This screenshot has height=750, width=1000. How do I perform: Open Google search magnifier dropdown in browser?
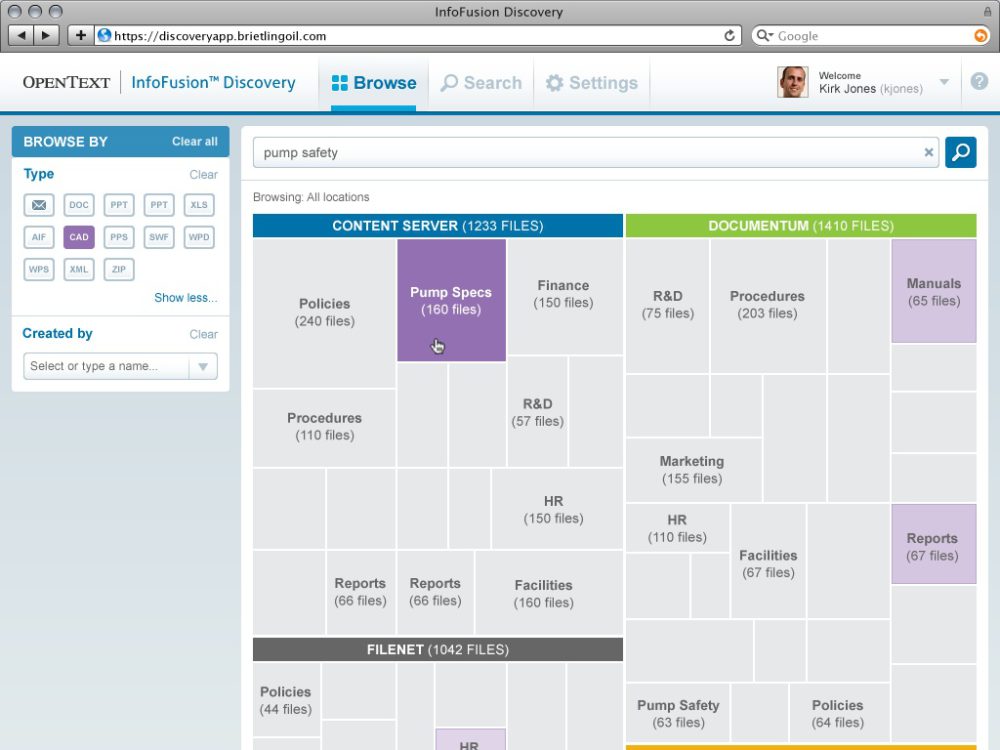tap(763, 36)
